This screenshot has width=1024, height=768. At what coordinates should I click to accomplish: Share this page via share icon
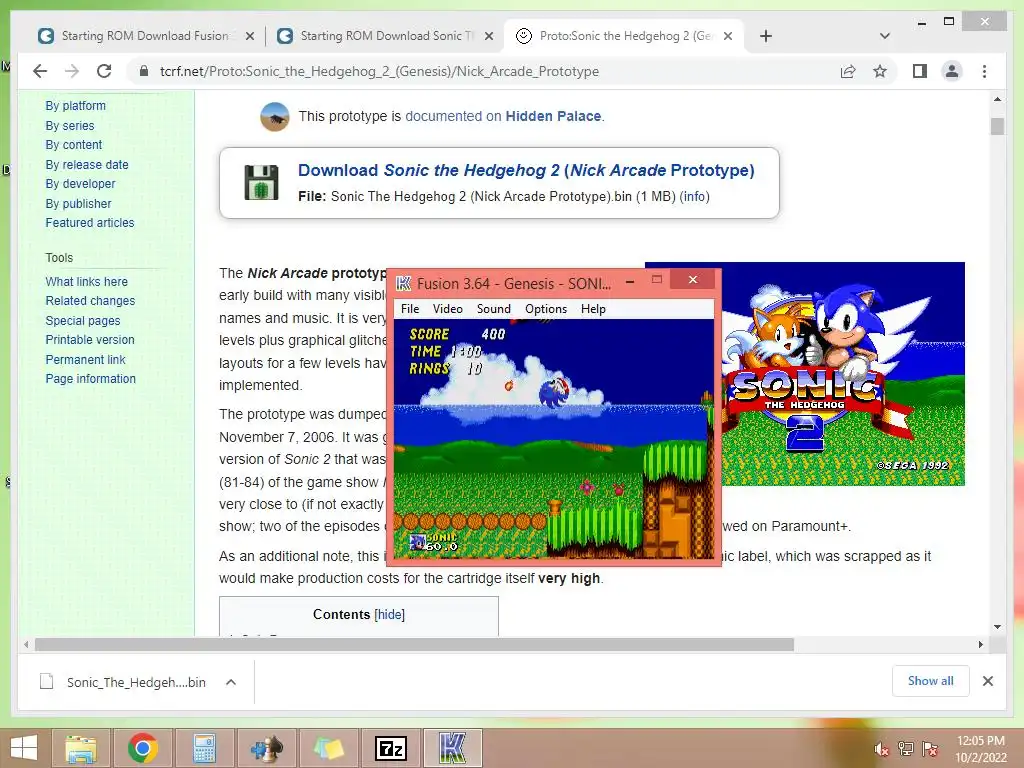click(x=848, y=71)
